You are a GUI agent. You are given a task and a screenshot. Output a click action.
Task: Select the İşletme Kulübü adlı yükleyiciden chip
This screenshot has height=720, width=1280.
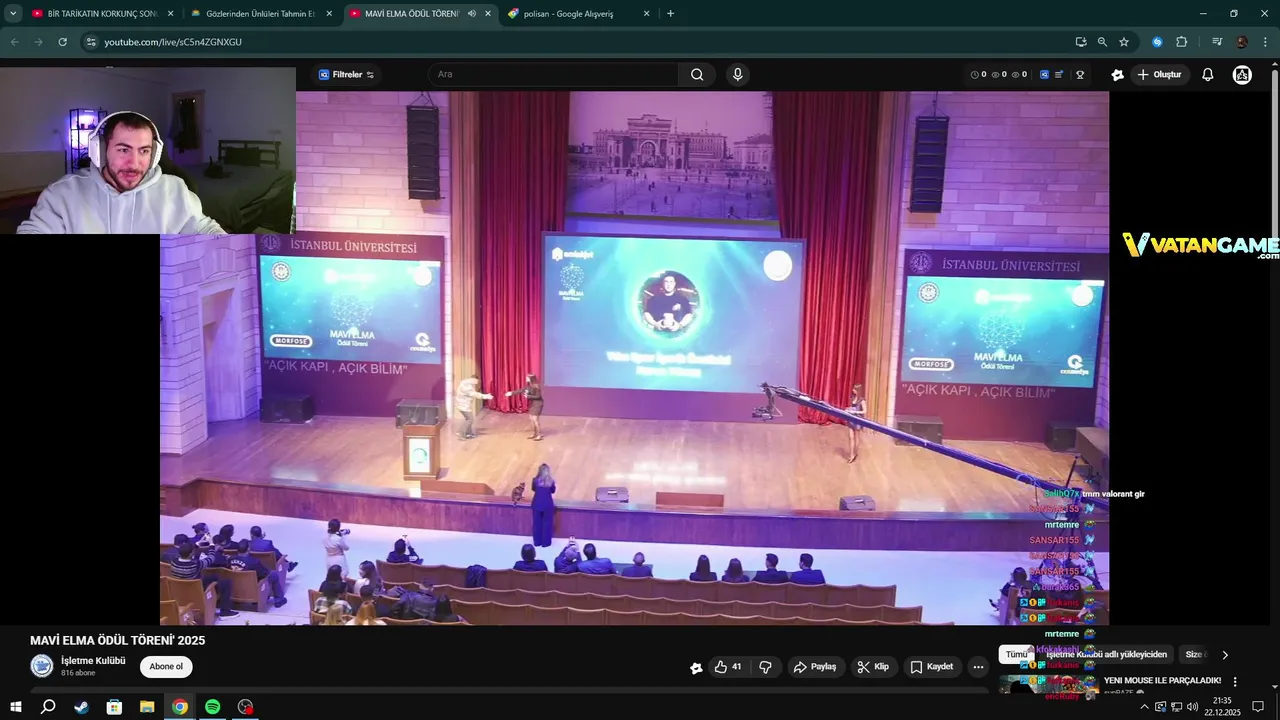[1107, 655]
